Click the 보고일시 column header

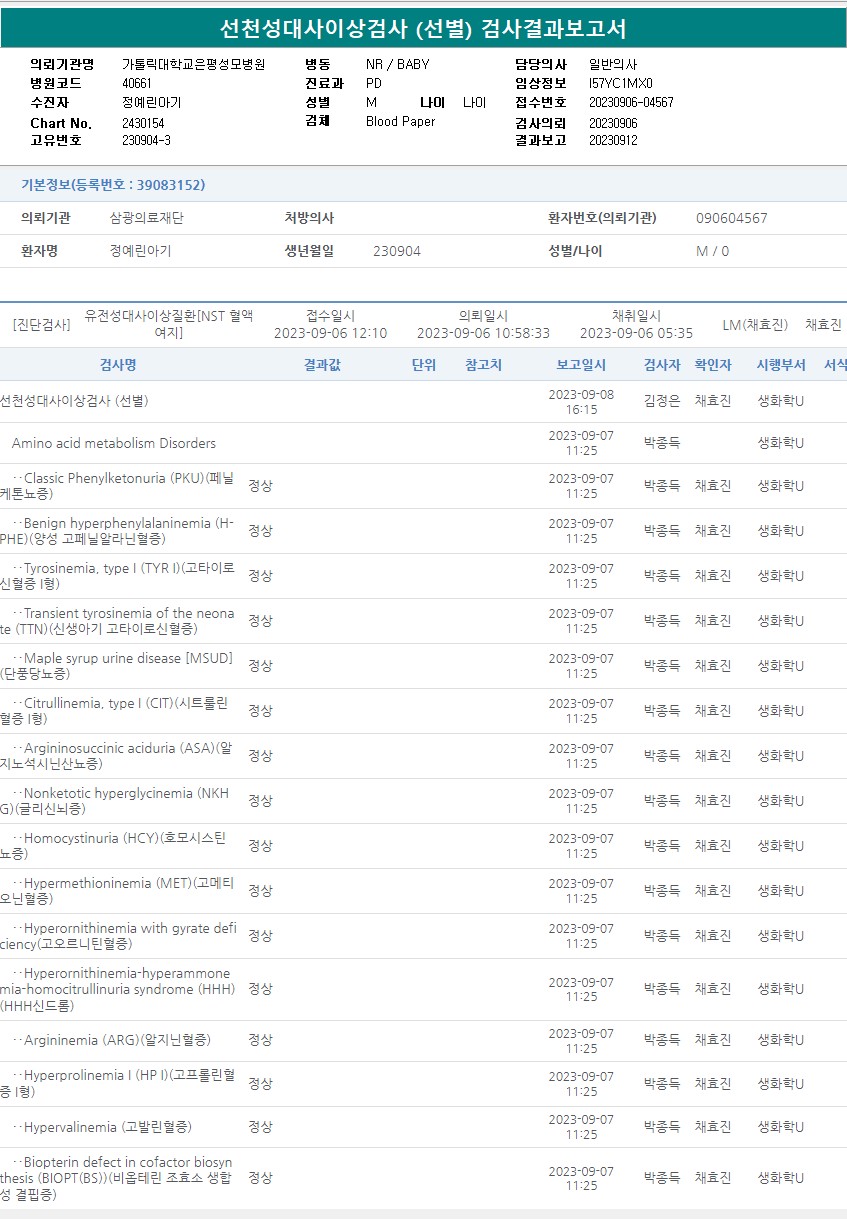pyautogui.click(x=581, y=365)
